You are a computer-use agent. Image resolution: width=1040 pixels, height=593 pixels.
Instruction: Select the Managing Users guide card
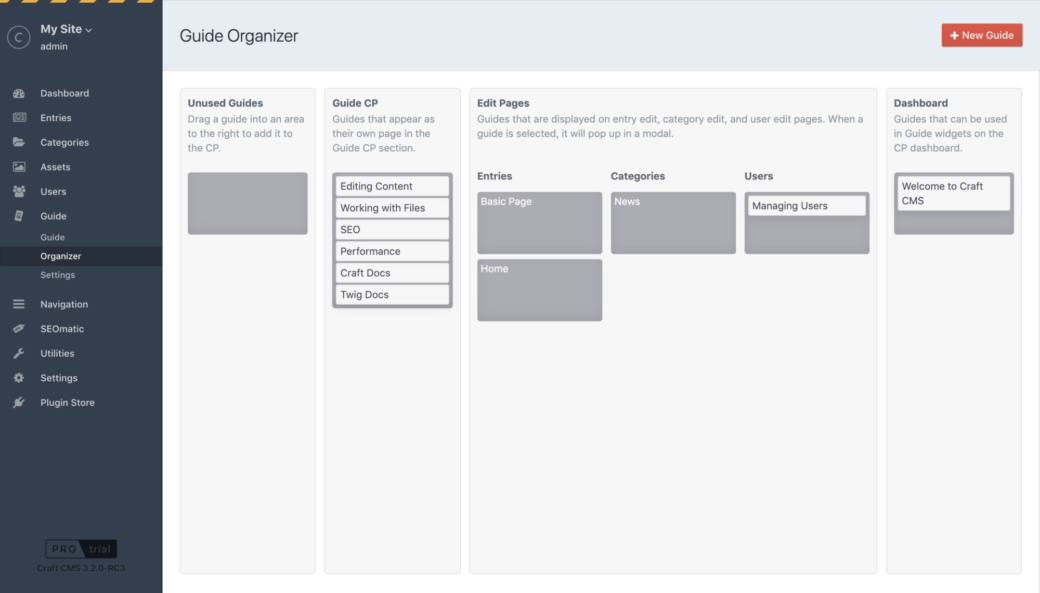tap(807, 206)
